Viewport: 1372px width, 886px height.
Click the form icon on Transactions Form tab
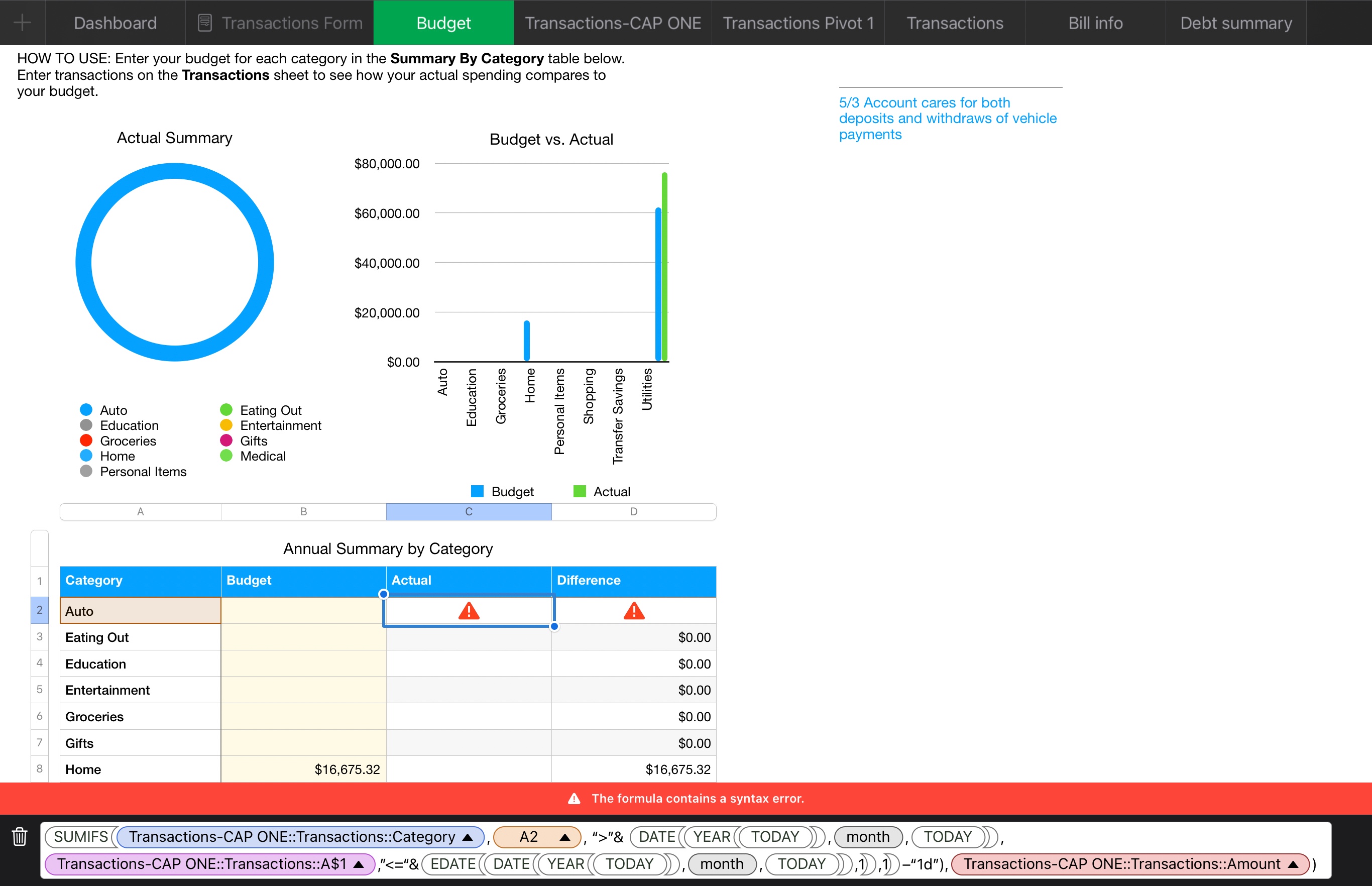pos(205,23)
